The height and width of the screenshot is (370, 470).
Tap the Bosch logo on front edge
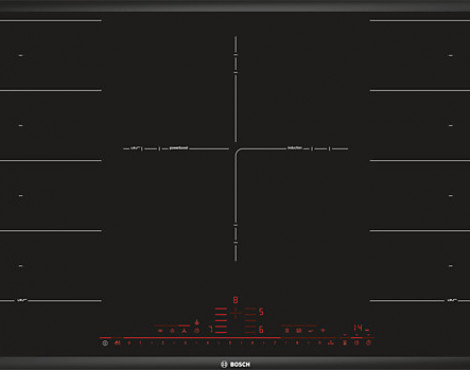[x=235, y=364]
